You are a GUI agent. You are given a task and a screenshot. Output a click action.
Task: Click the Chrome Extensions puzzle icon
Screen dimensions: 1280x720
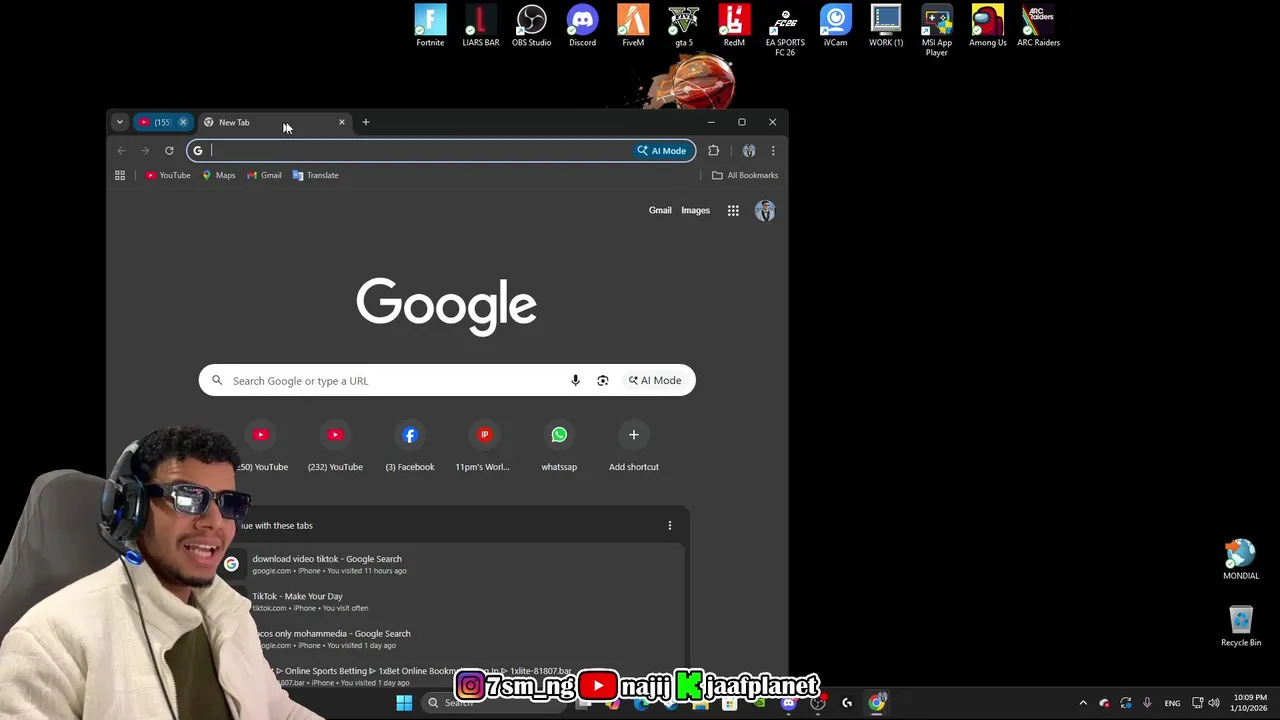coord(713,151)
